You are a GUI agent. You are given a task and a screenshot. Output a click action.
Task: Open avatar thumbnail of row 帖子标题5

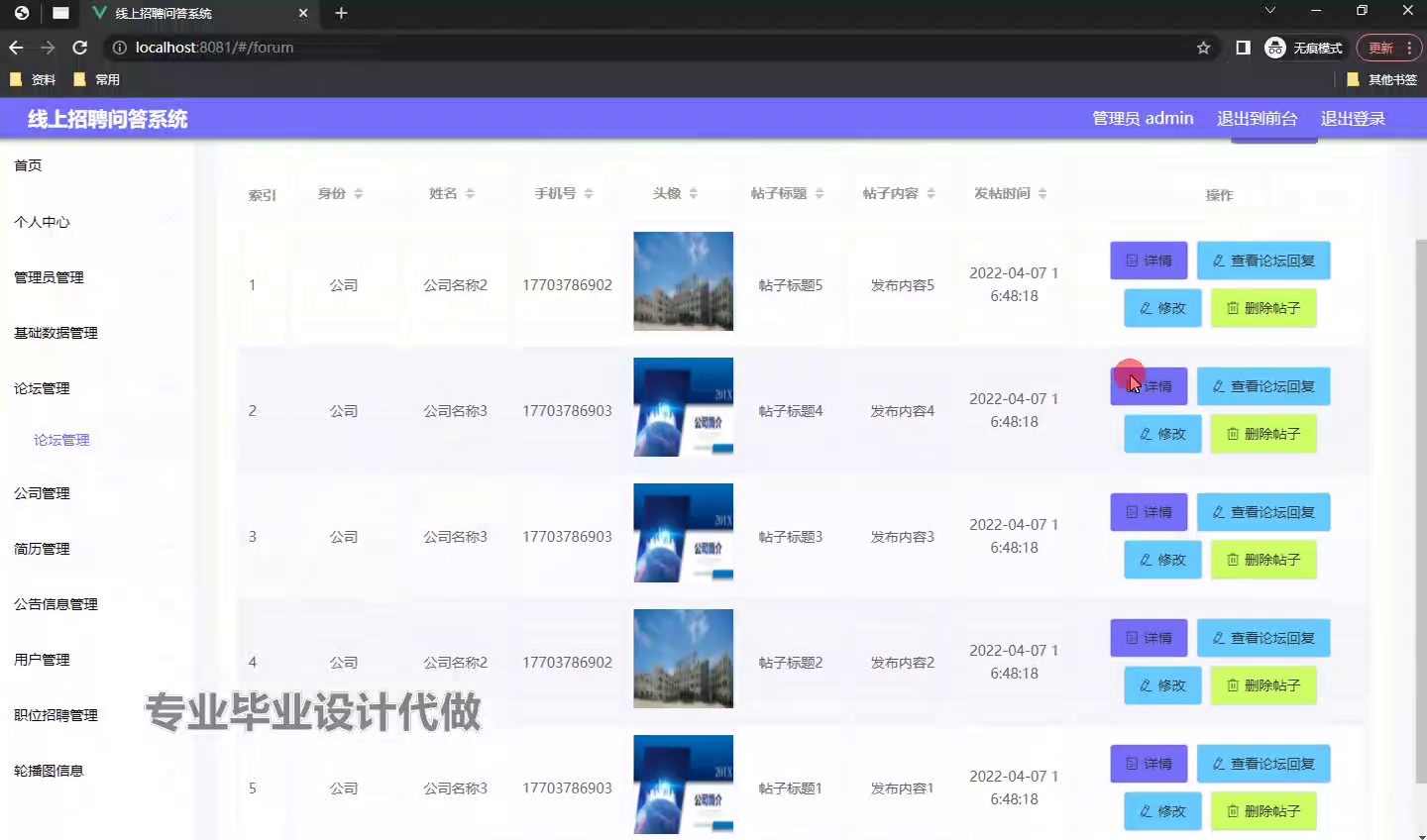[684, 281]
